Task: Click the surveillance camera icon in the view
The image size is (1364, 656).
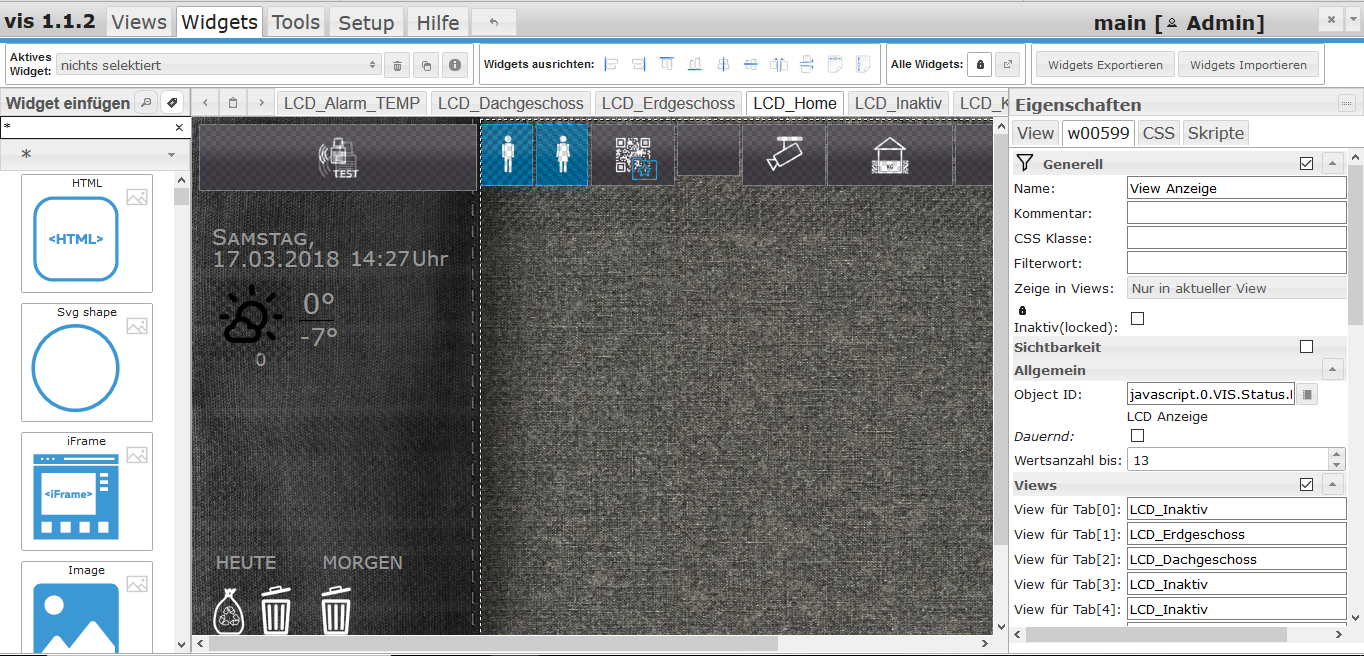Action: point(783,154)
